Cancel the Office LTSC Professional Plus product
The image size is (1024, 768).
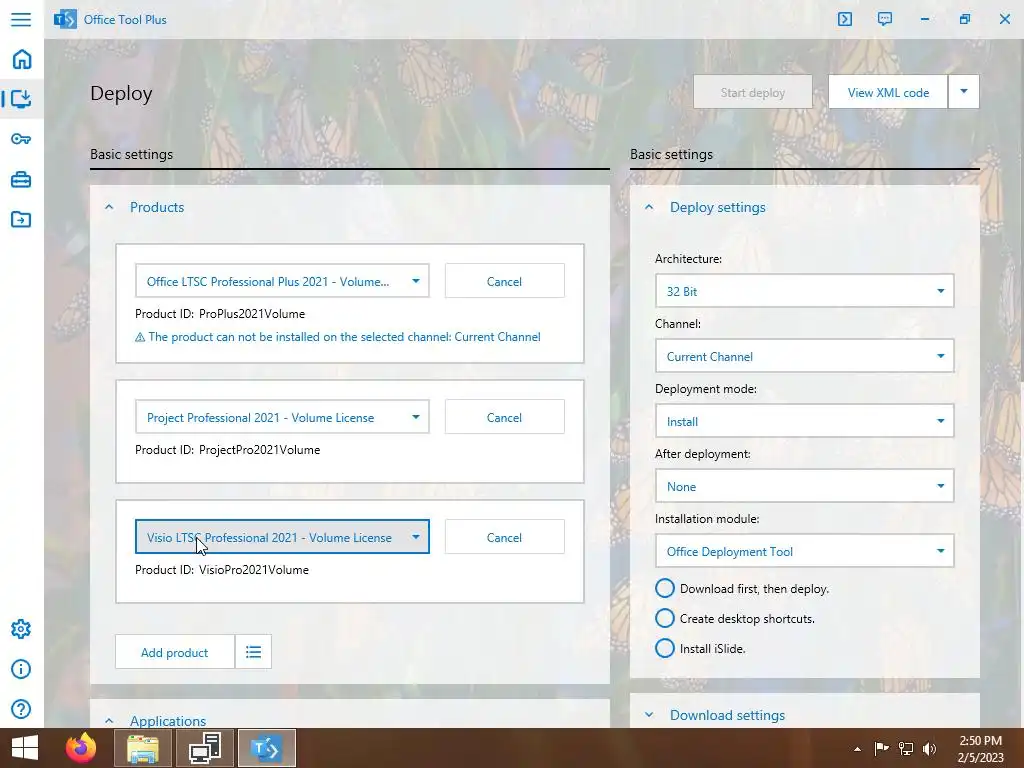504,281
